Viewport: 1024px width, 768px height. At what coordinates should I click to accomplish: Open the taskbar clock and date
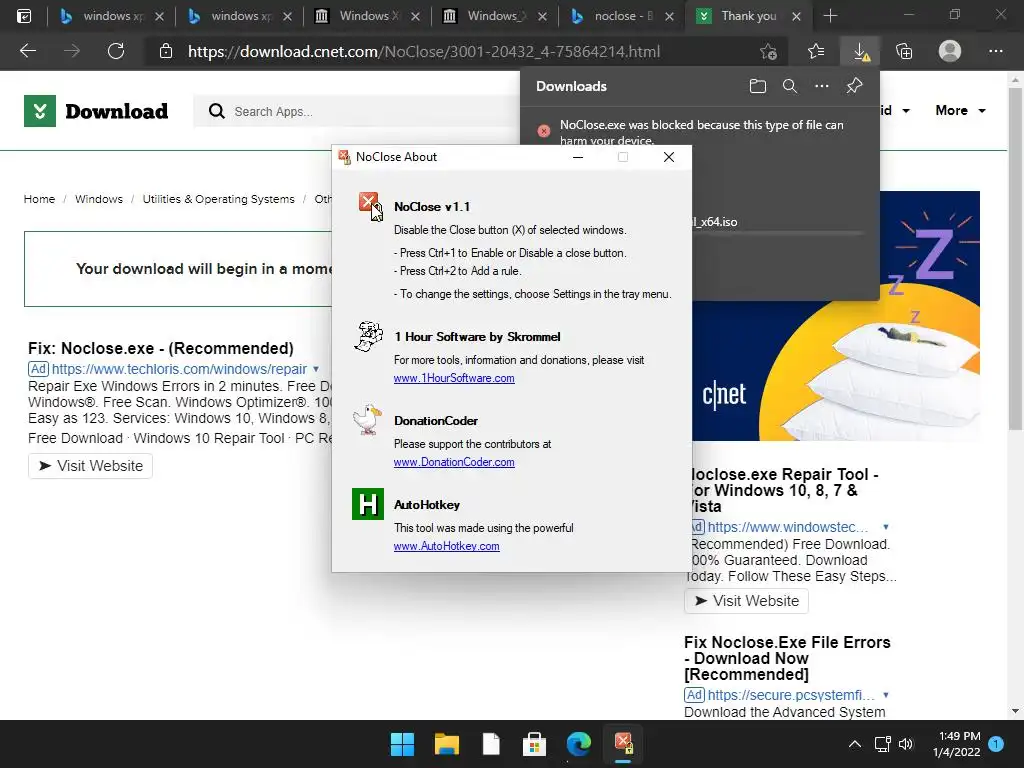pos(957,744)
